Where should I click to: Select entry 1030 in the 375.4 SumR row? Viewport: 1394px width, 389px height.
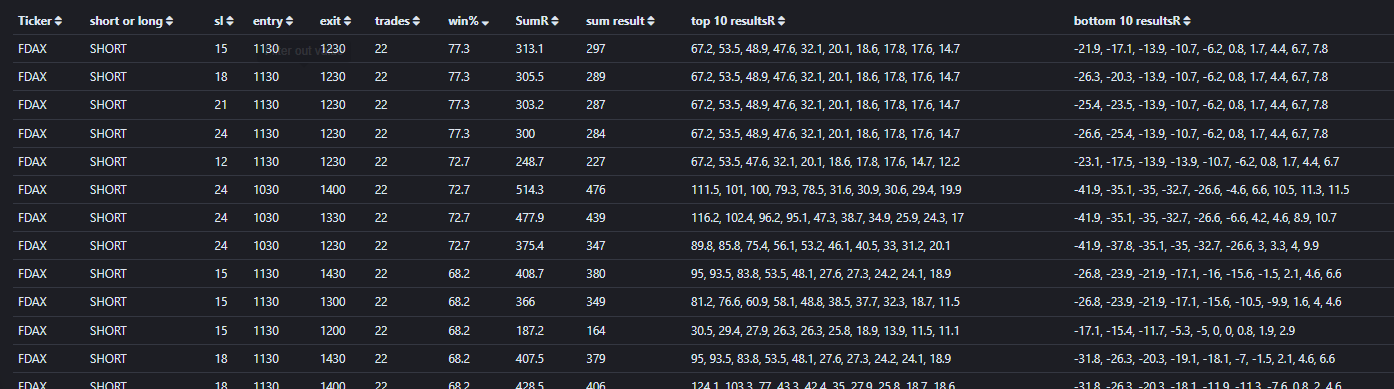click(265, 245)
